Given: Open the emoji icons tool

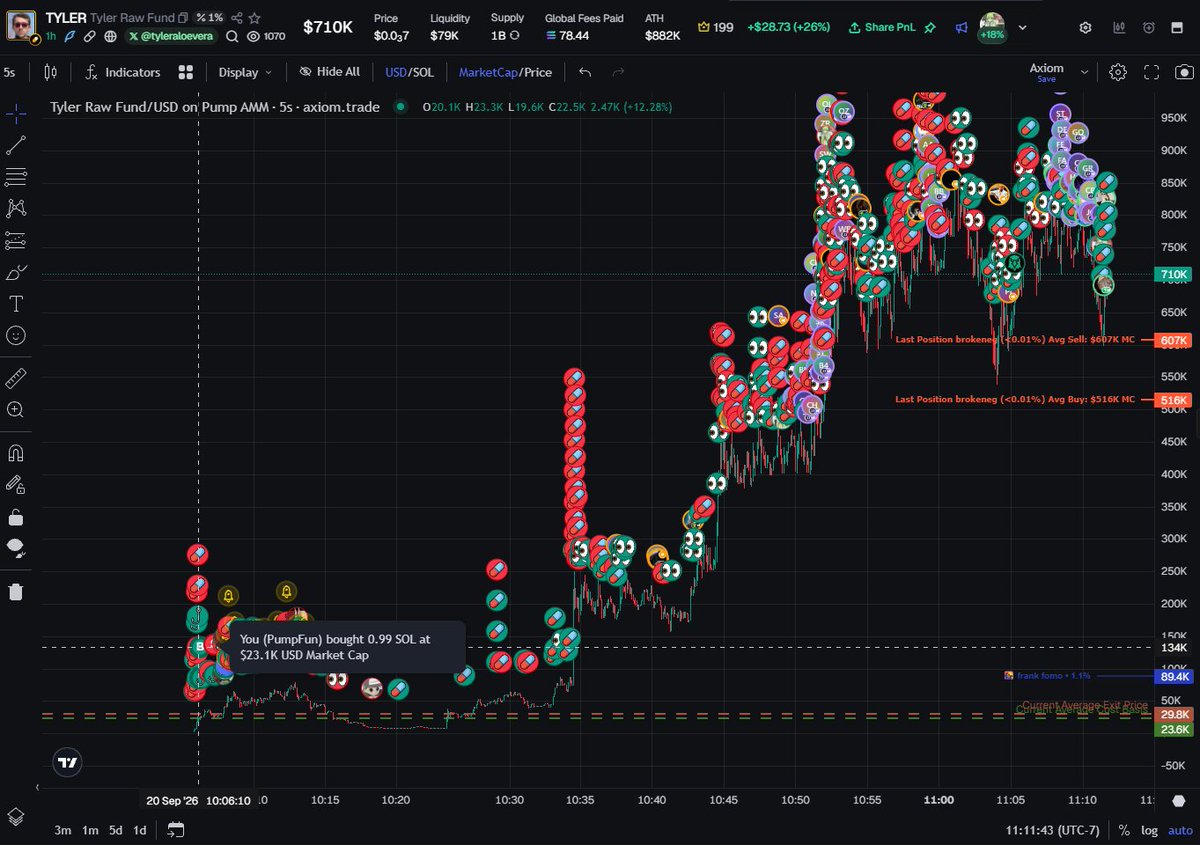Looking at the screenshot, I should (x=16, y=336).
